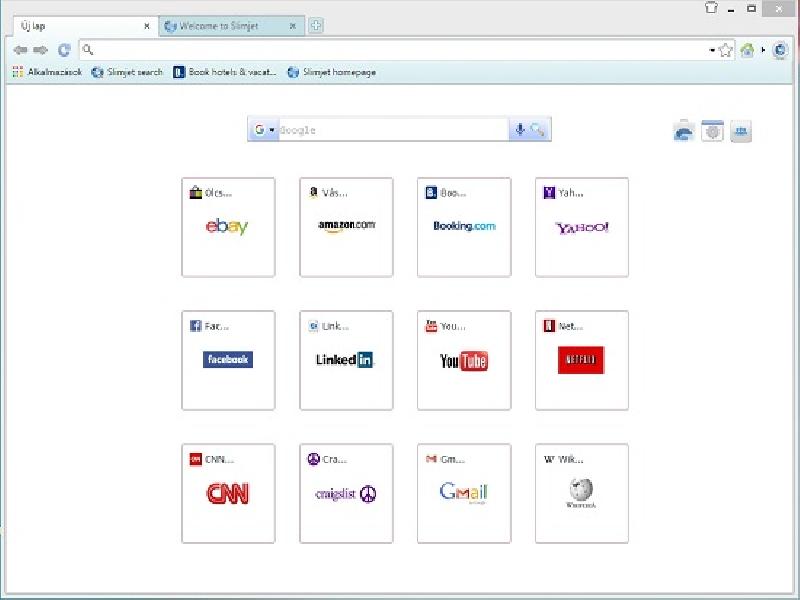Go back with the left arrow button

point(20,50)
